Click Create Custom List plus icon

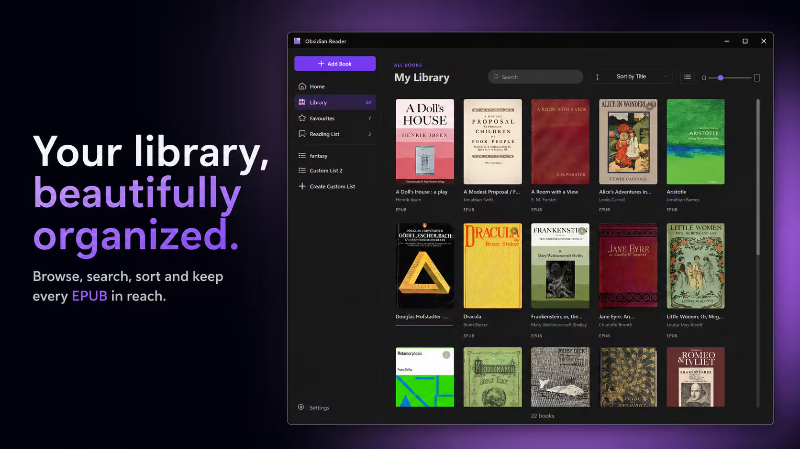point(302,186)
